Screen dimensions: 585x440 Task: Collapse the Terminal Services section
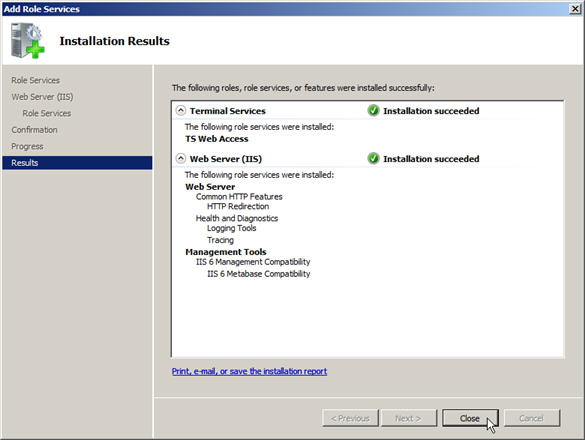tap(181, 110)
